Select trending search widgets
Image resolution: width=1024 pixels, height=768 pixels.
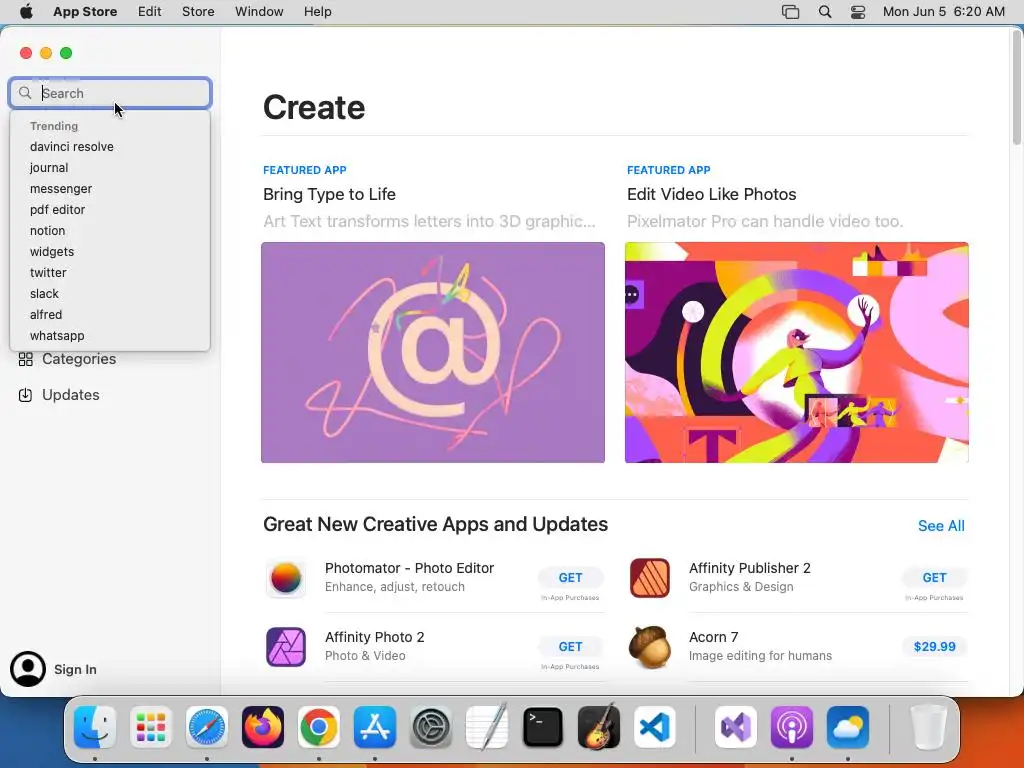[52, 251]
